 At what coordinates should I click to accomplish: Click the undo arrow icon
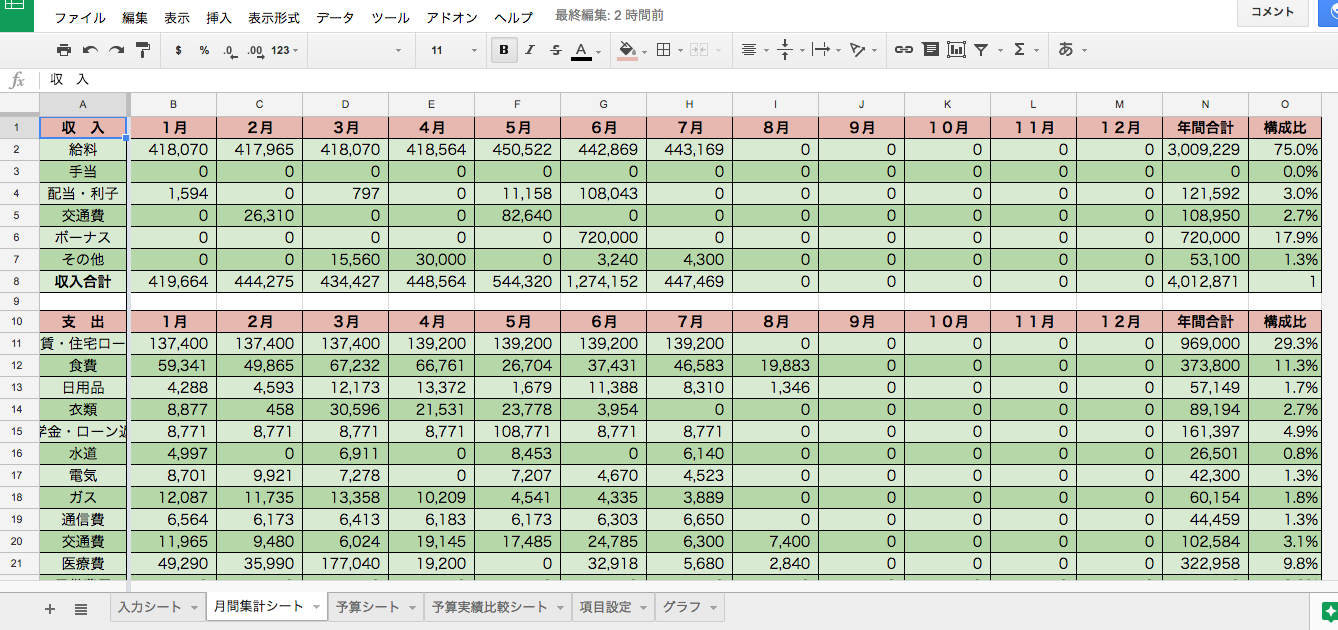[90, 50]
